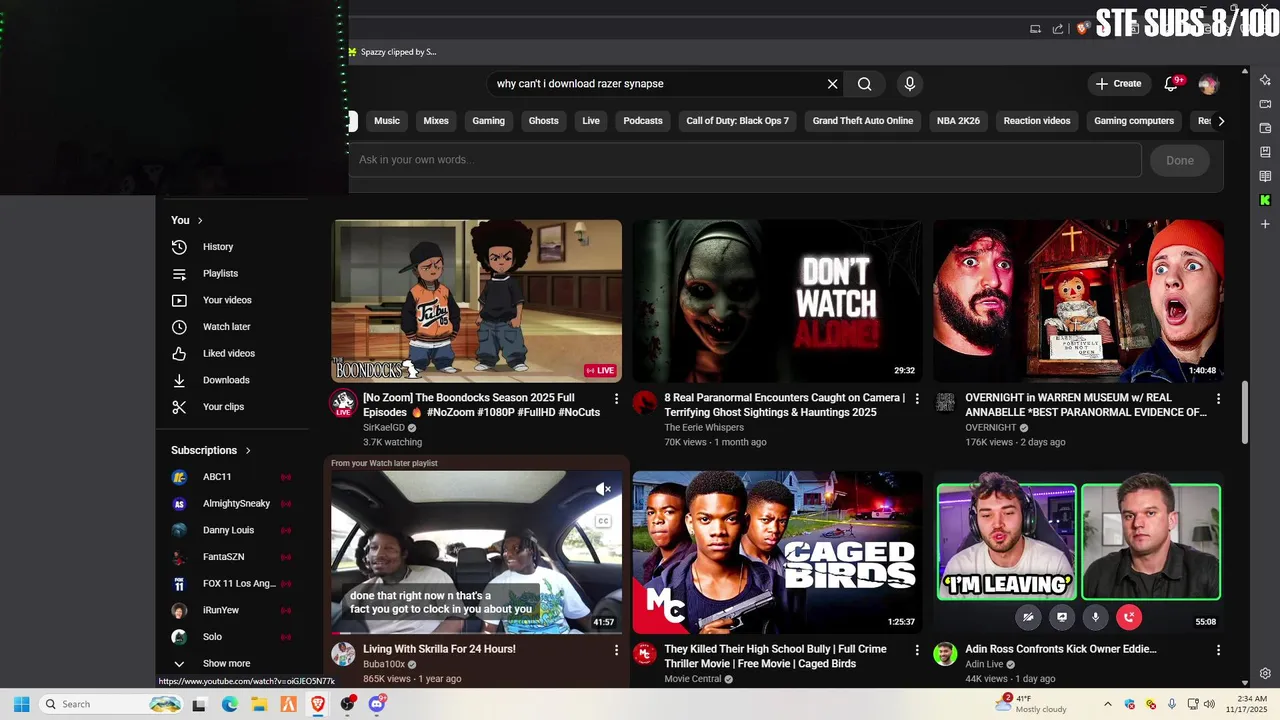Advance the filter chips with the right arrow
This screenshot has height=720, width=1280.
click(1221, 121)
